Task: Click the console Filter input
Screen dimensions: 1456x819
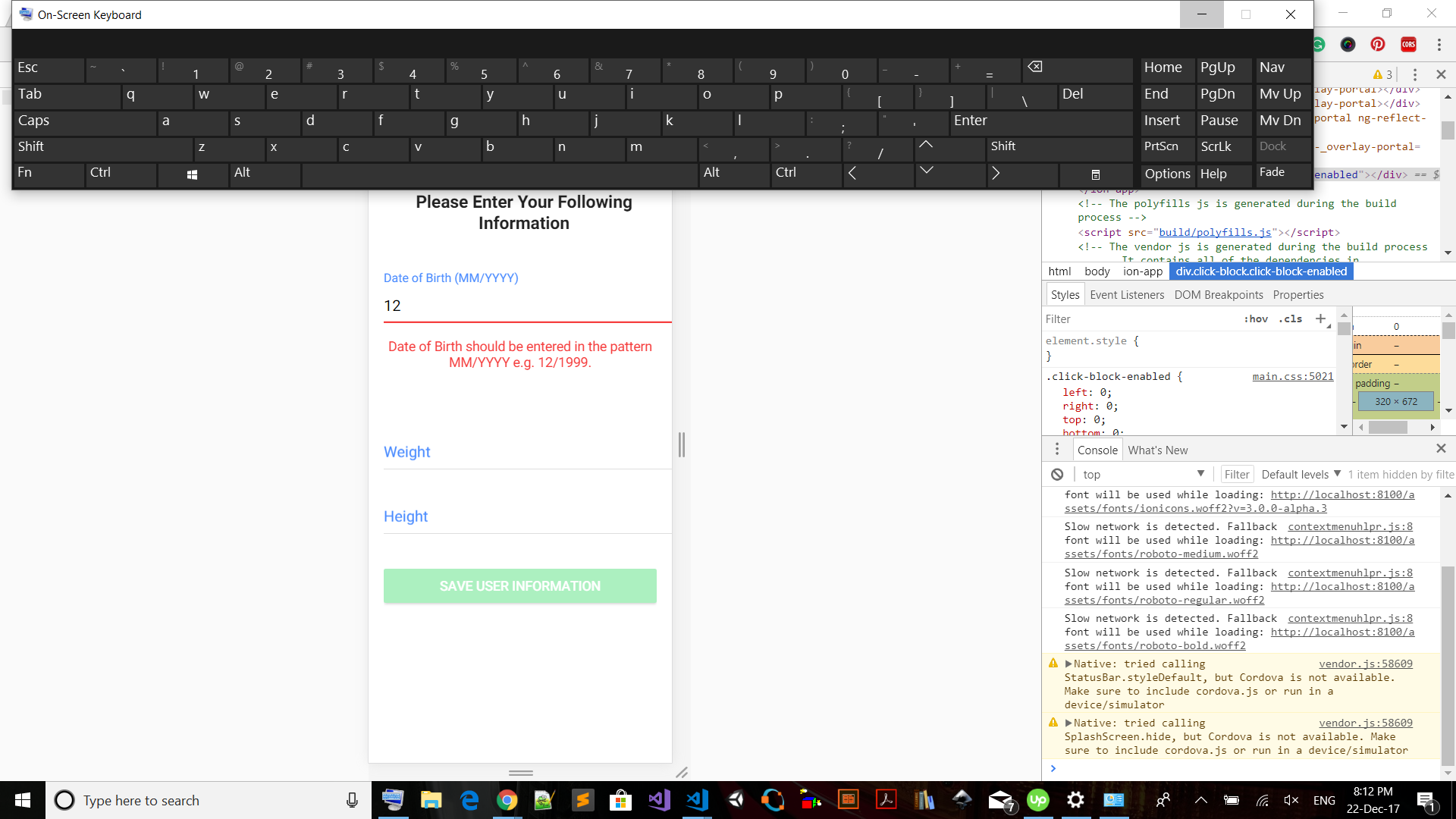Action: (1237, 474)
